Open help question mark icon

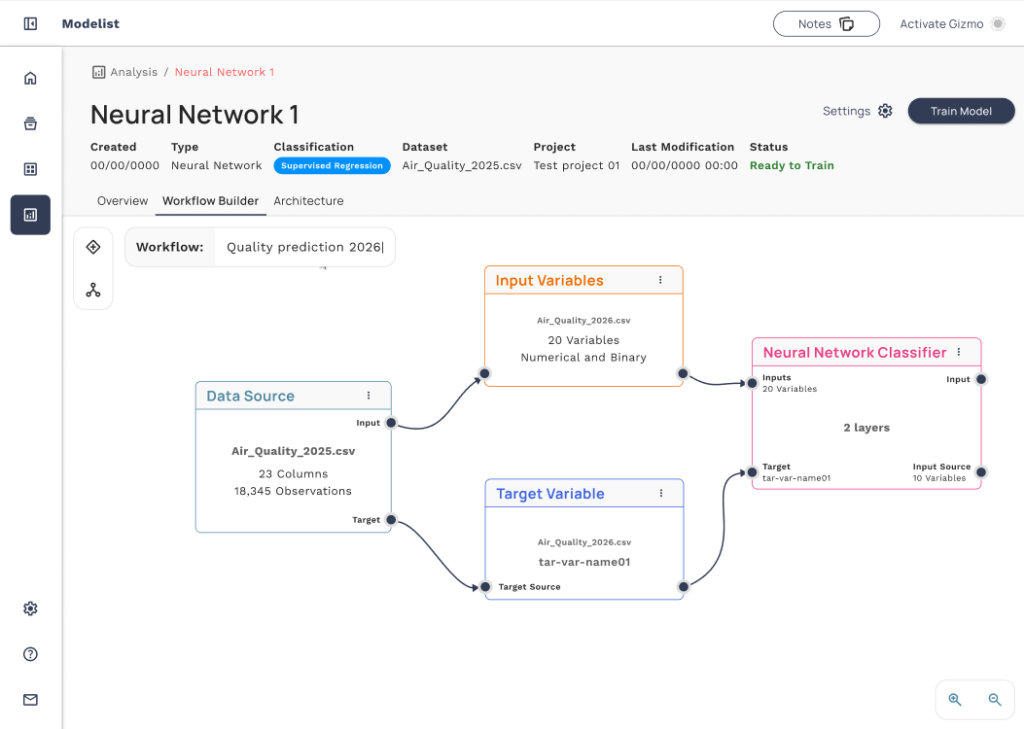tap(30, 654)
